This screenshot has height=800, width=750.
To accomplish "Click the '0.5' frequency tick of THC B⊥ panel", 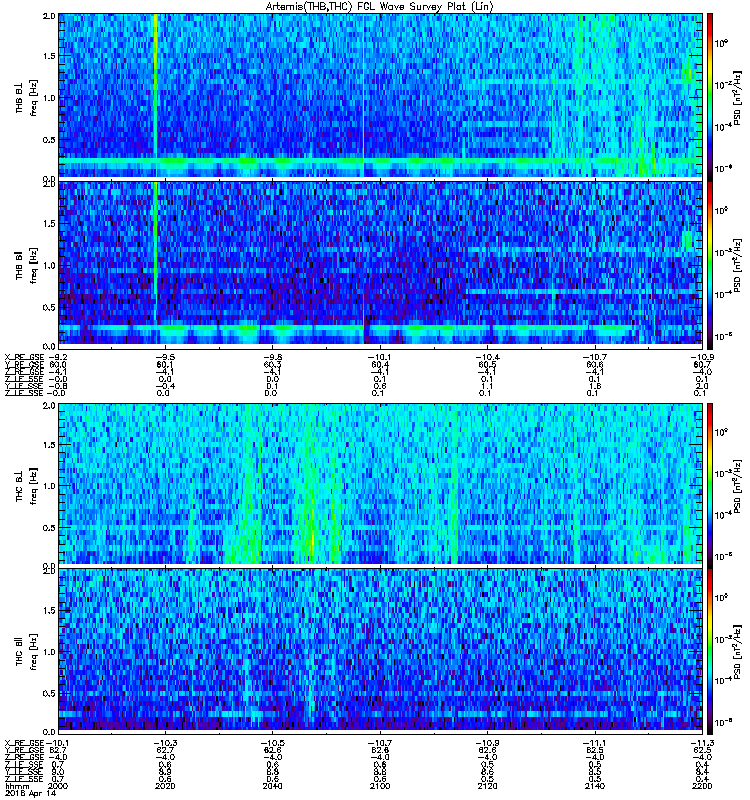I will pyautogui.click(x=49, y=528).
